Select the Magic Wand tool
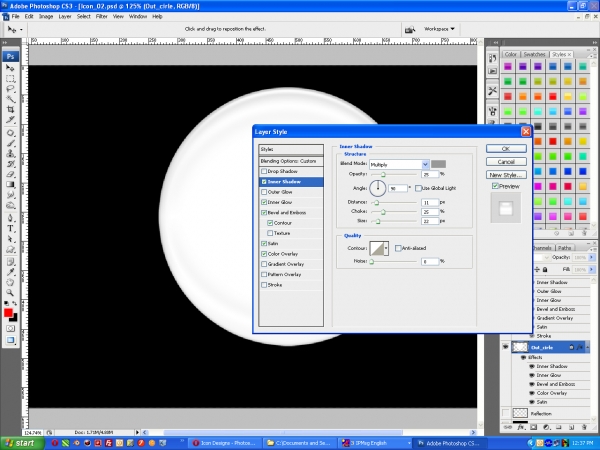The height and width of the screenshot is (450, 600). (10, 99)
